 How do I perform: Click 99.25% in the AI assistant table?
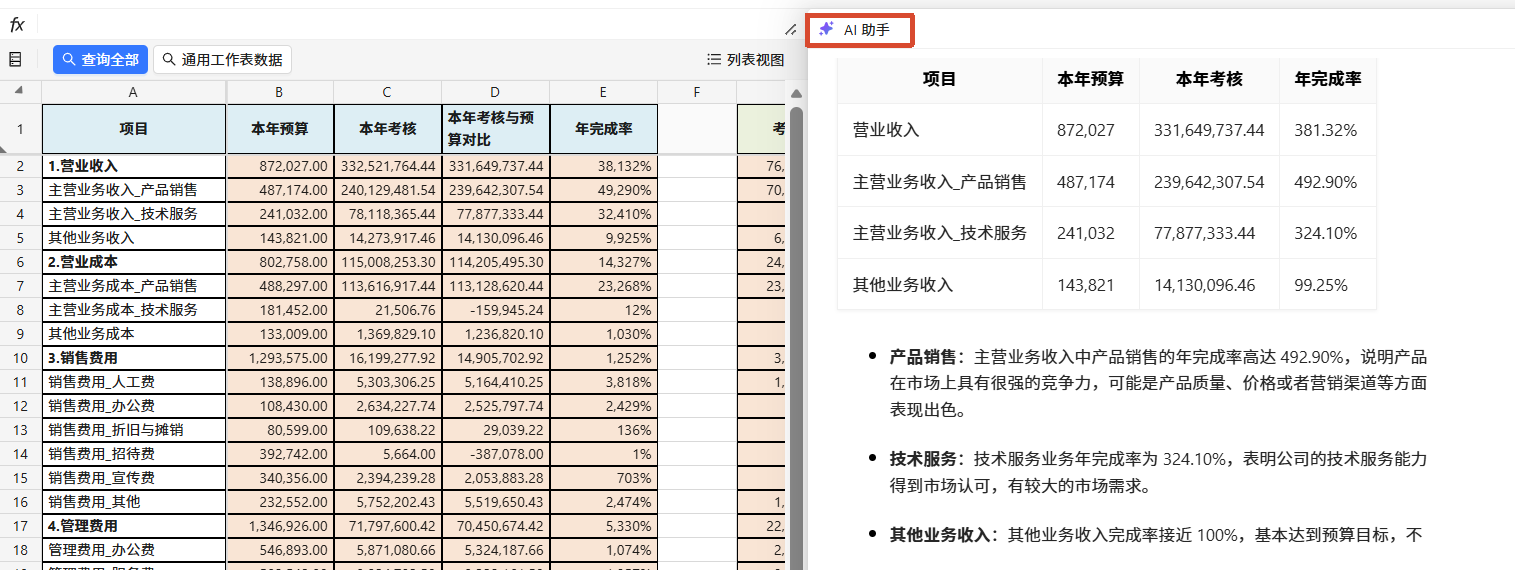point(1321,285)
